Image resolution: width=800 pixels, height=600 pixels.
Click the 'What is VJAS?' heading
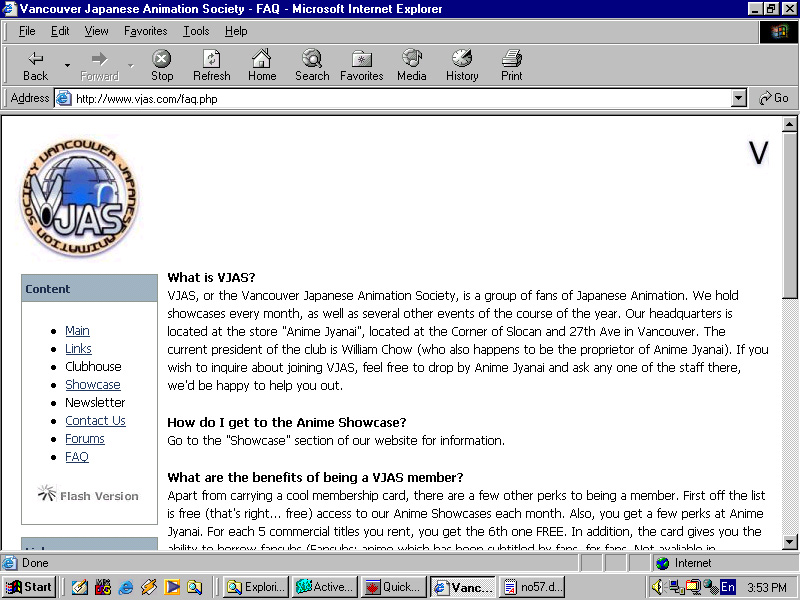(x=211, y=278)
